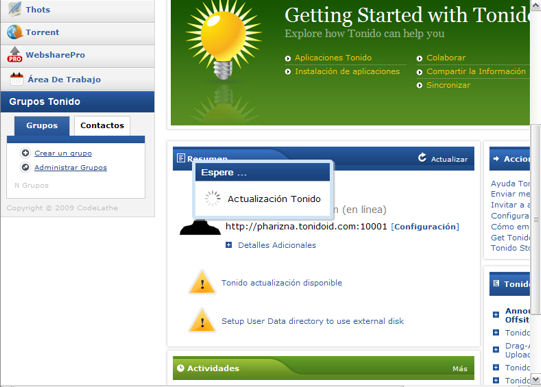Click the Colaborar link
541x387 pixels.
[x=446, y=58]
